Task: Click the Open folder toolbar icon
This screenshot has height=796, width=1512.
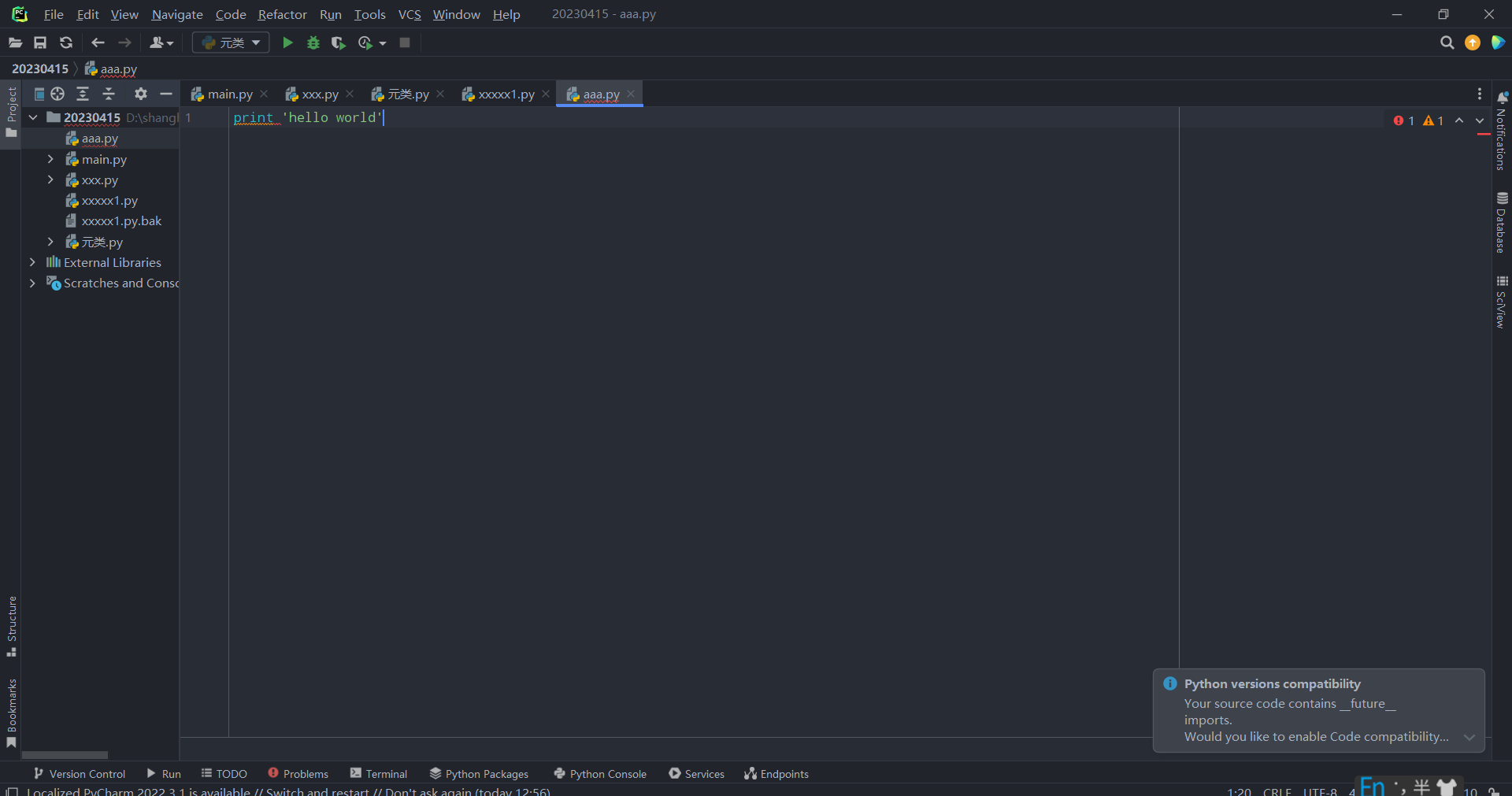Action: point(15,43)
